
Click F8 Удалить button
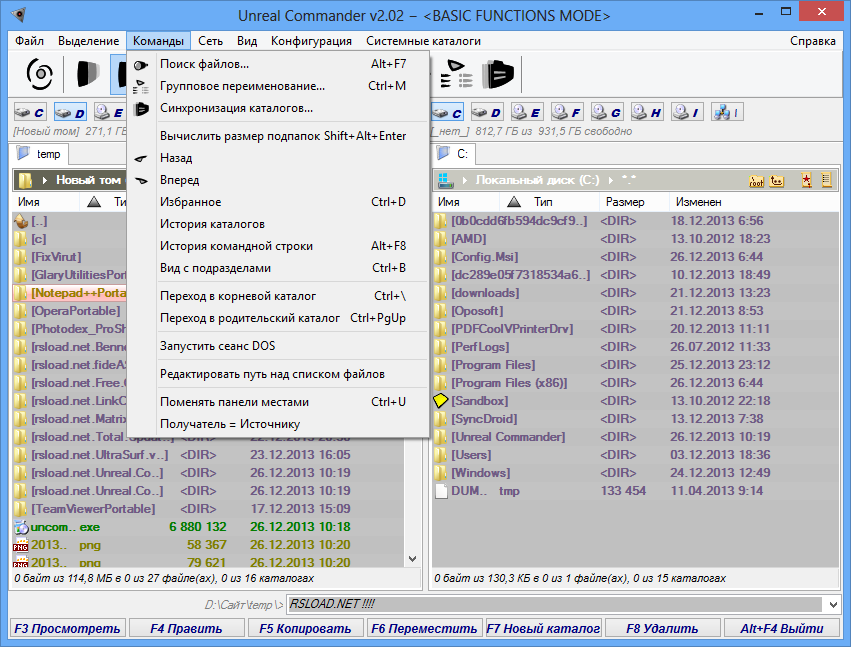[x=662, y=629]
